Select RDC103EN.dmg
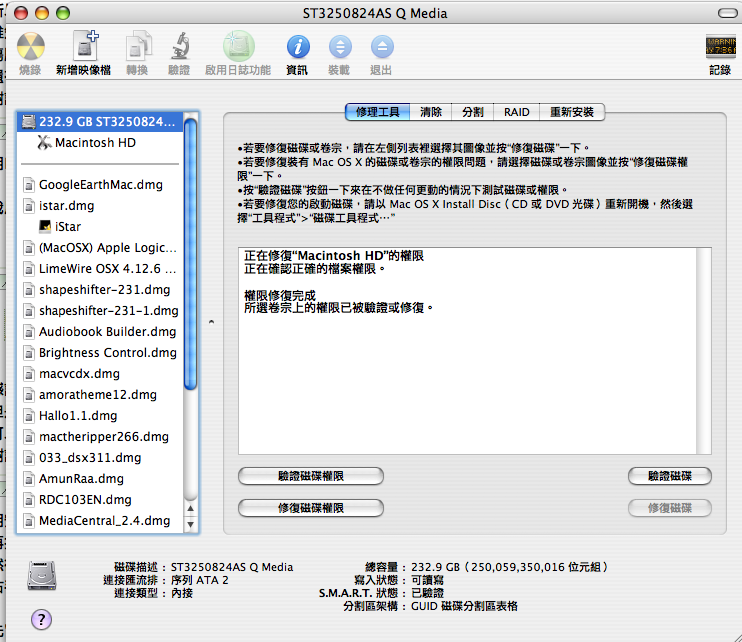This screenshot has height=642, width=742. click(x=100, y=500)
